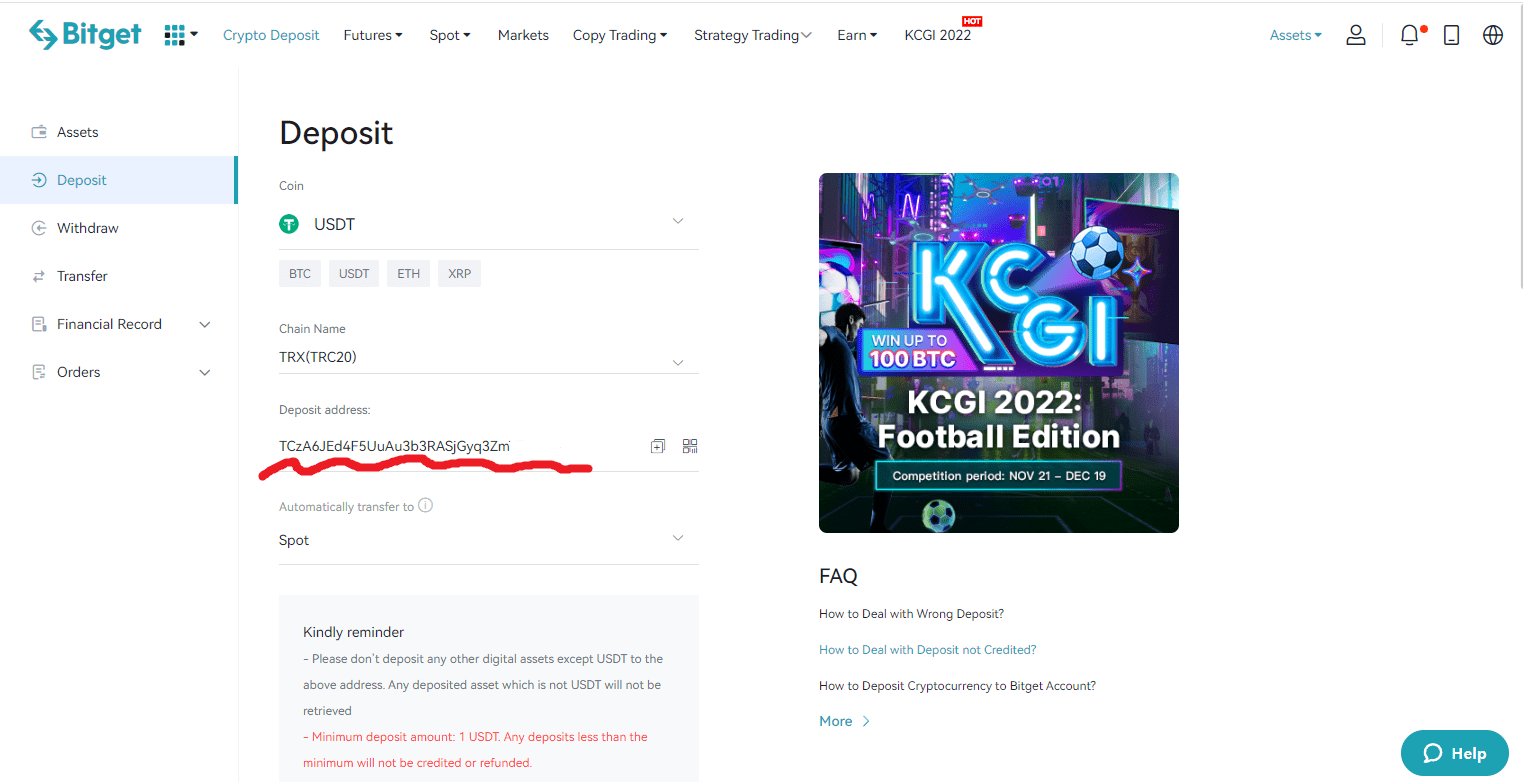Open the notifications bell
The width and height of the screenshot is (1523, 782).
1409,35
